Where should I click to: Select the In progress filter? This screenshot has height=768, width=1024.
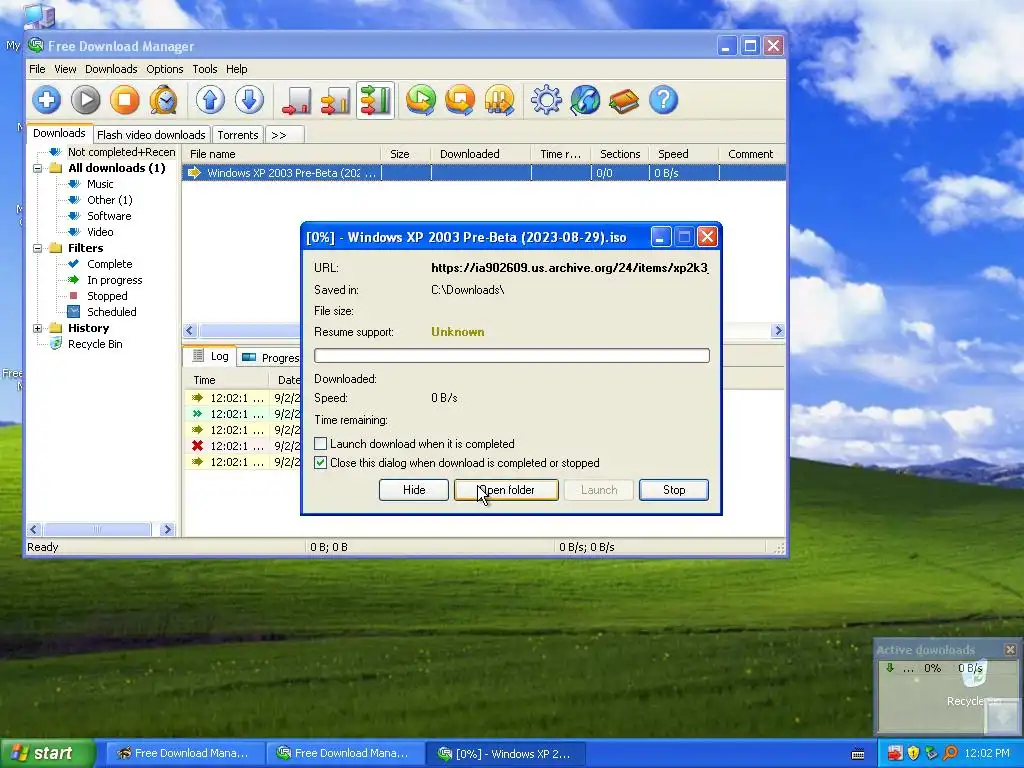pos(115,280)
